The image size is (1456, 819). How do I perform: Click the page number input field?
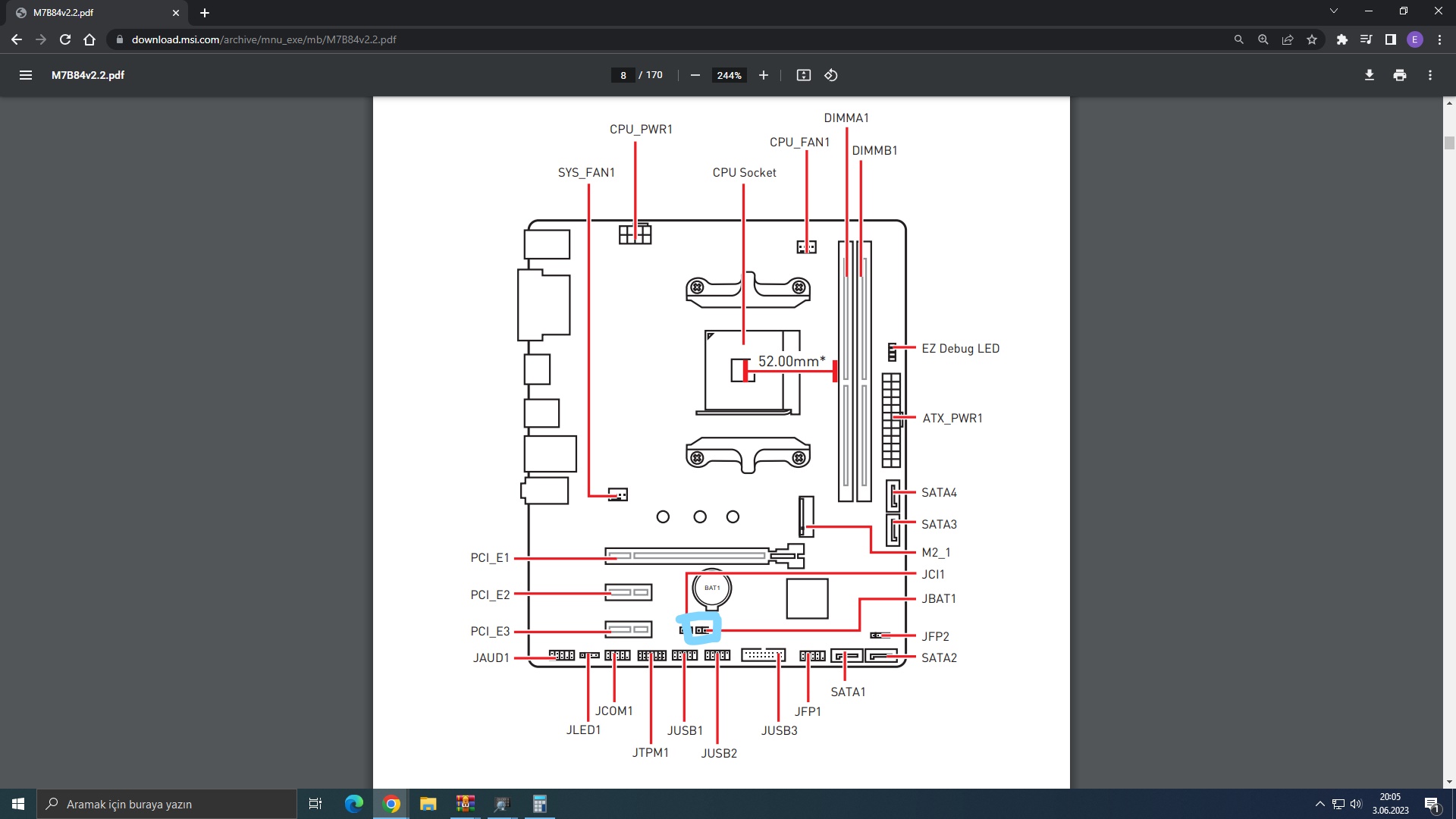point(623,75)
